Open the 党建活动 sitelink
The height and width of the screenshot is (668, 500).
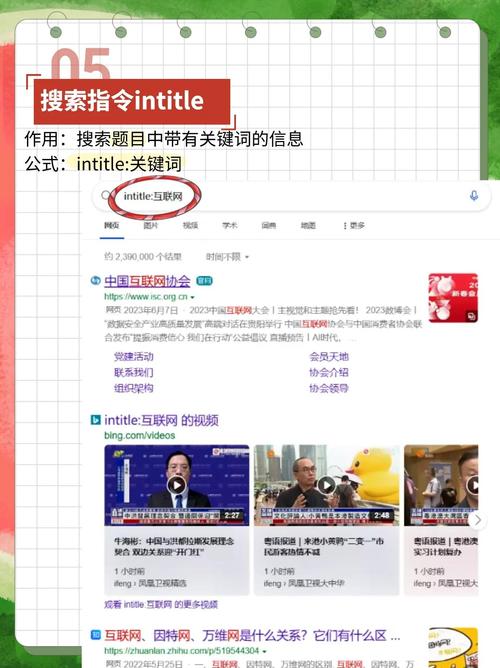[134, 357]
